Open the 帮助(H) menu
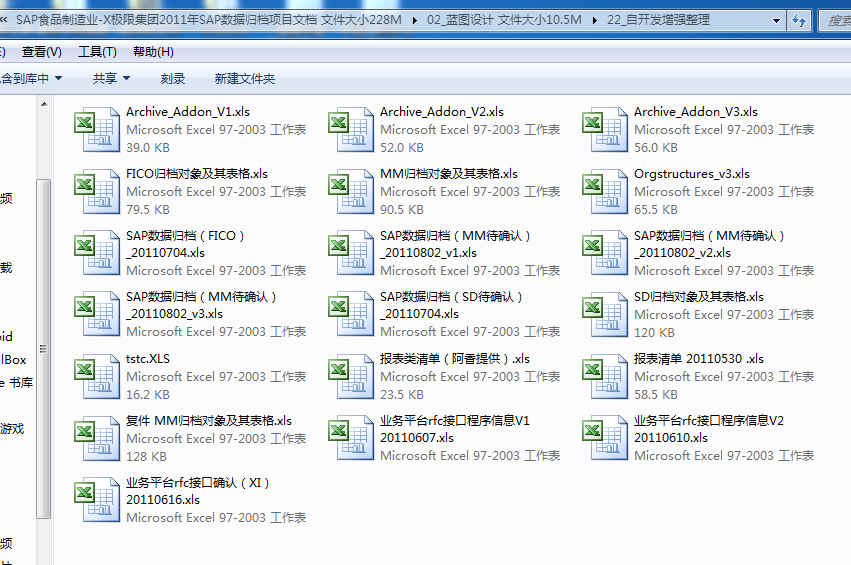This screenshot has height=565, width=851. coord(153,52)
